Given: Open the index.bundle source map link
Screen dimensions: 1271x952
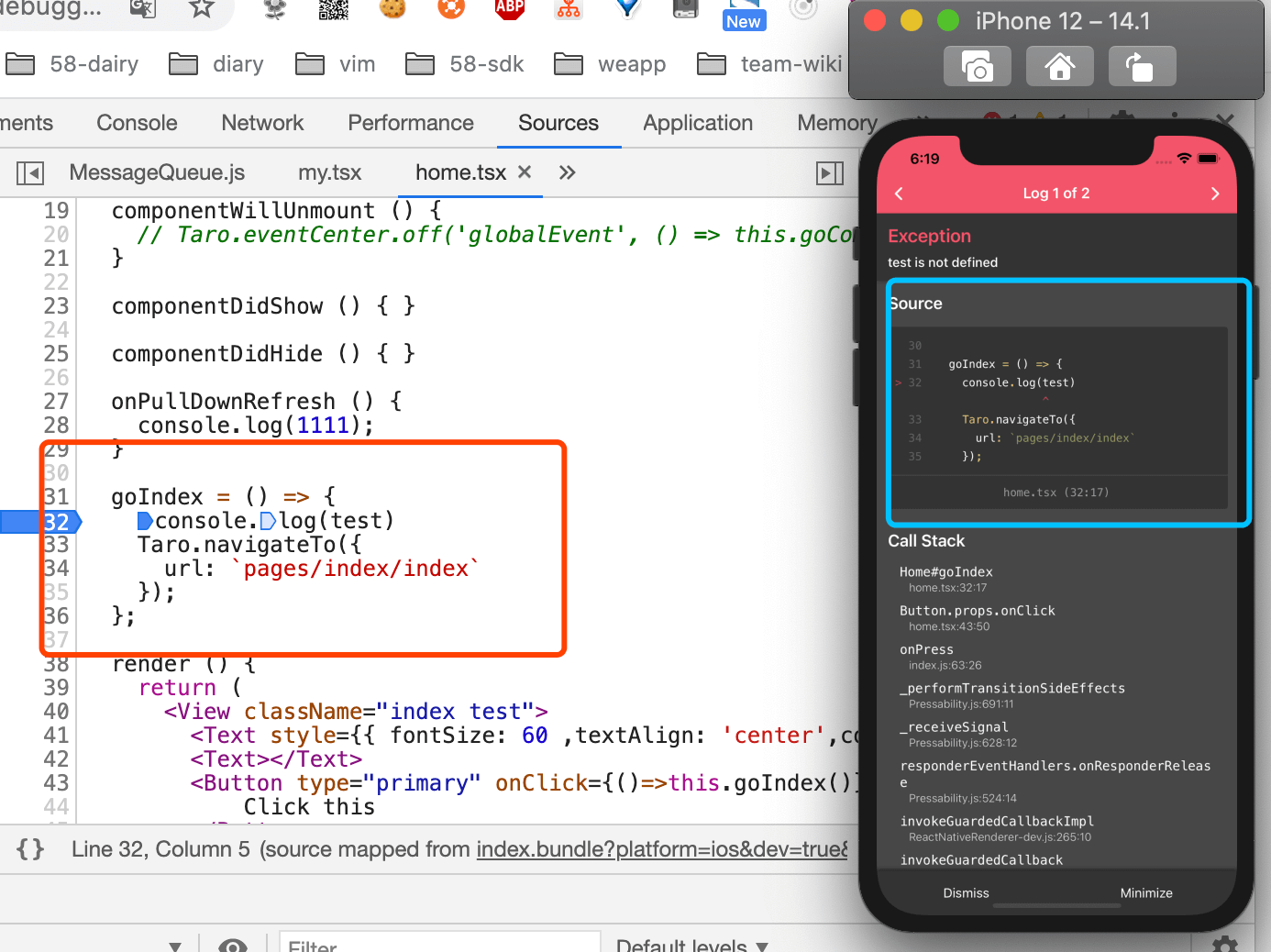Looking at the screenshot, I should pyautogui.click(x=662, y=849).
